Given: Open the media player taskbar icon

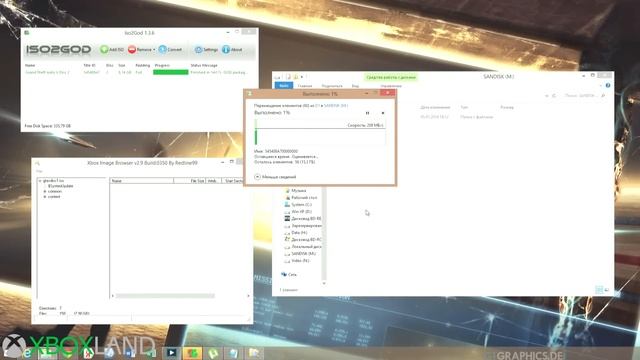Looking at the screenshot, I should click(x=171, y=353).
